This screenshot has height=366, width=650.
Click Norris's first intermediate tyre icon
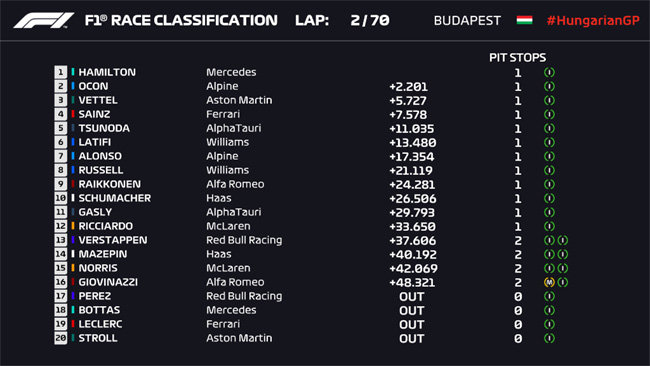pos(549,268)
